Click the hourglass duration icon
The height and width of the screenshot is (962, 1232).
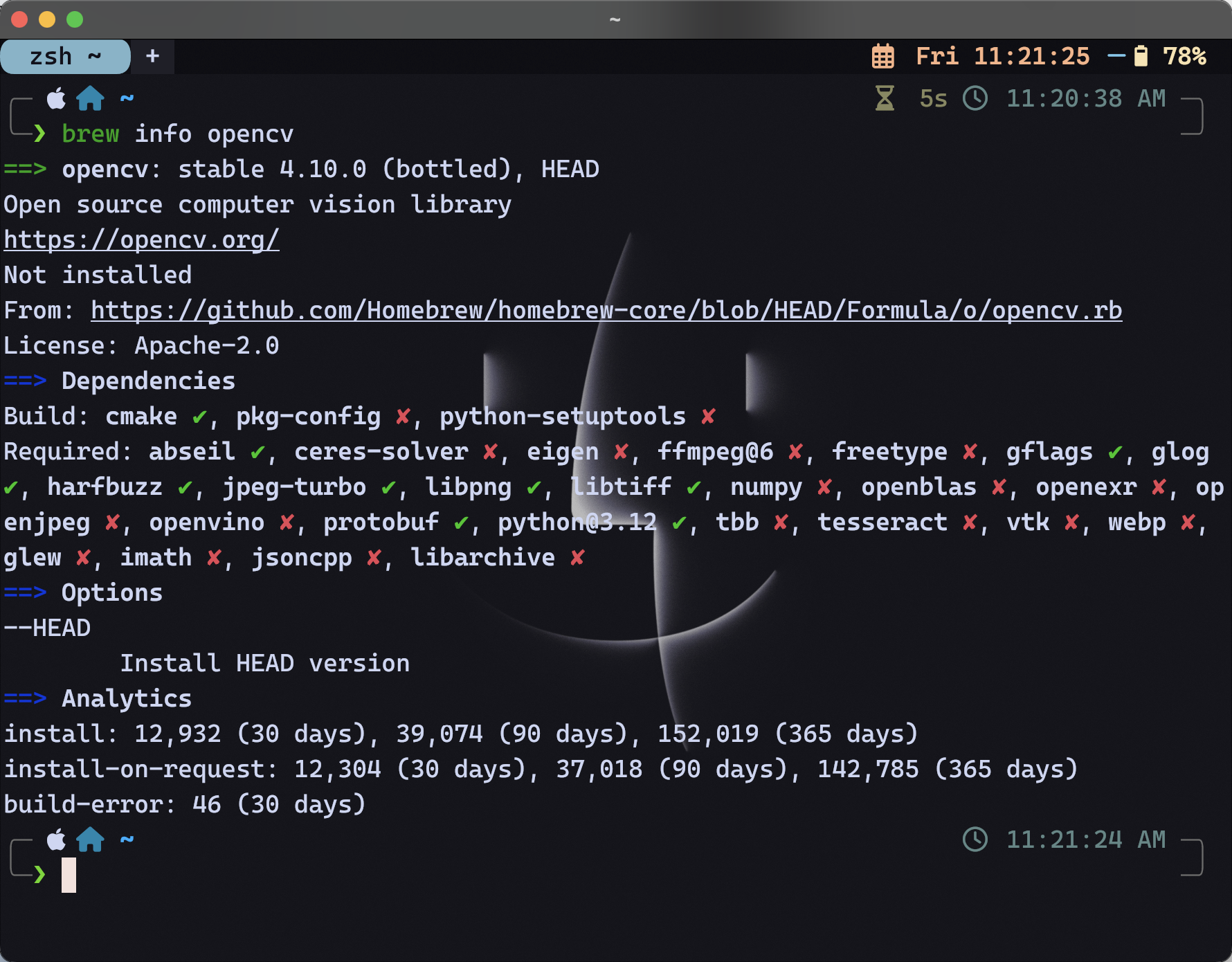pyautogui.click(x=885, y=98)
